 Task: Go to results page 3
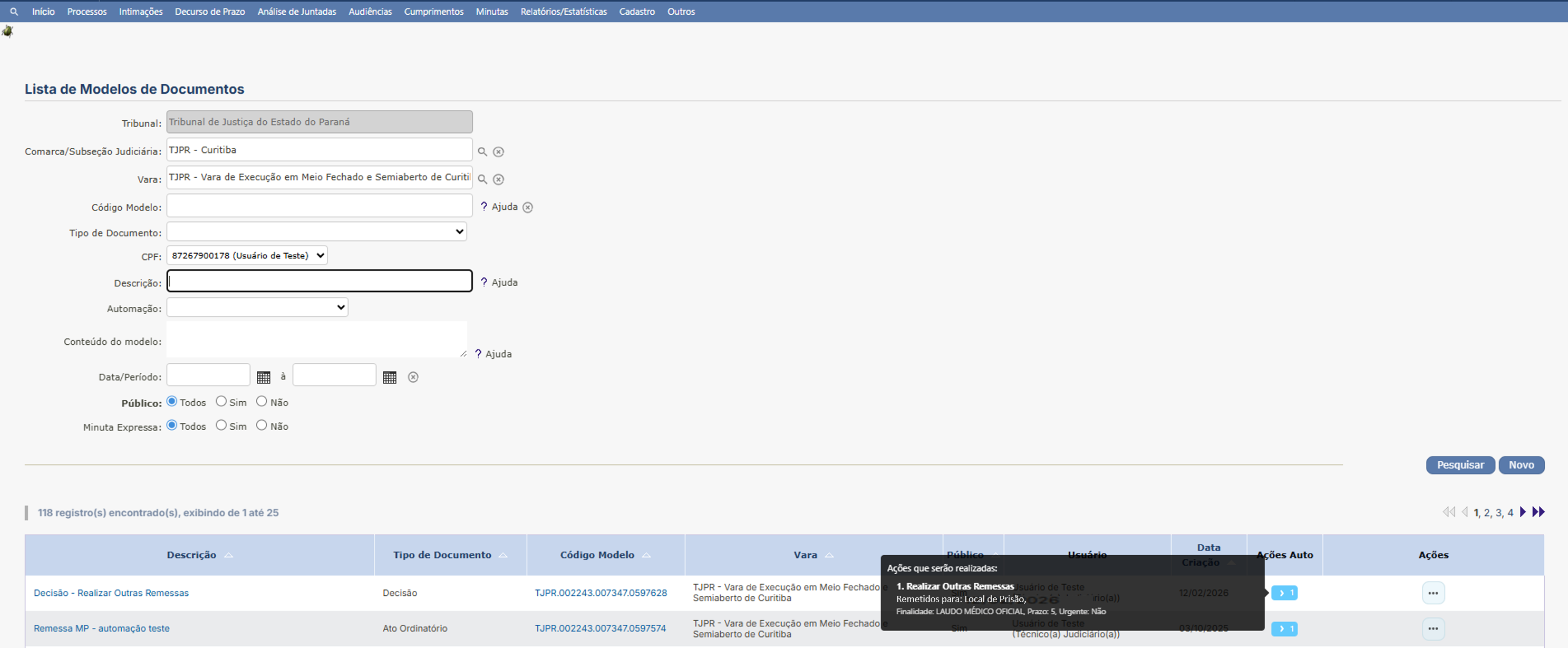[1498, 513]
